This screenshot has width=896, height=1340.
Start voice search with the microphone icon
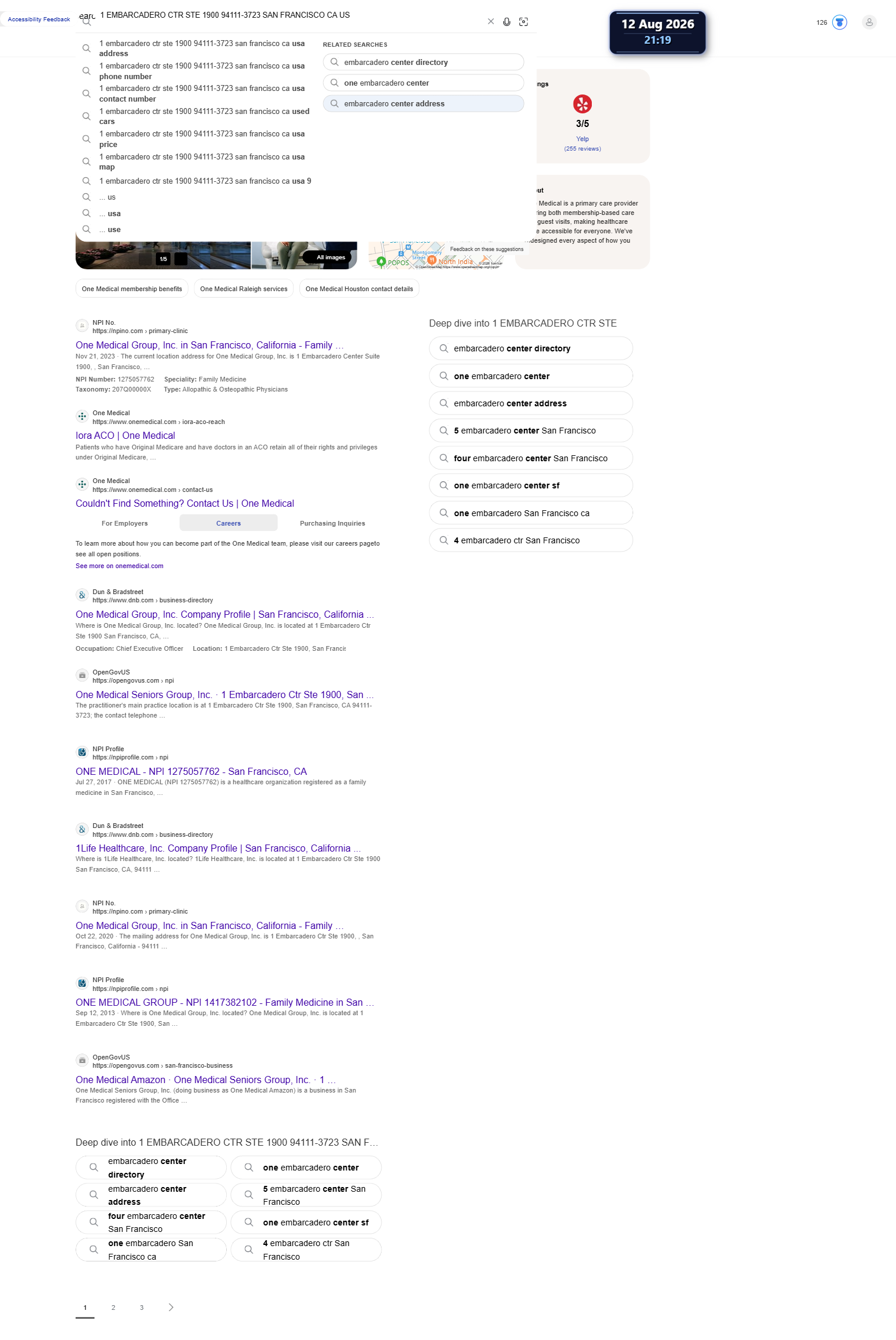pos(507,22)
